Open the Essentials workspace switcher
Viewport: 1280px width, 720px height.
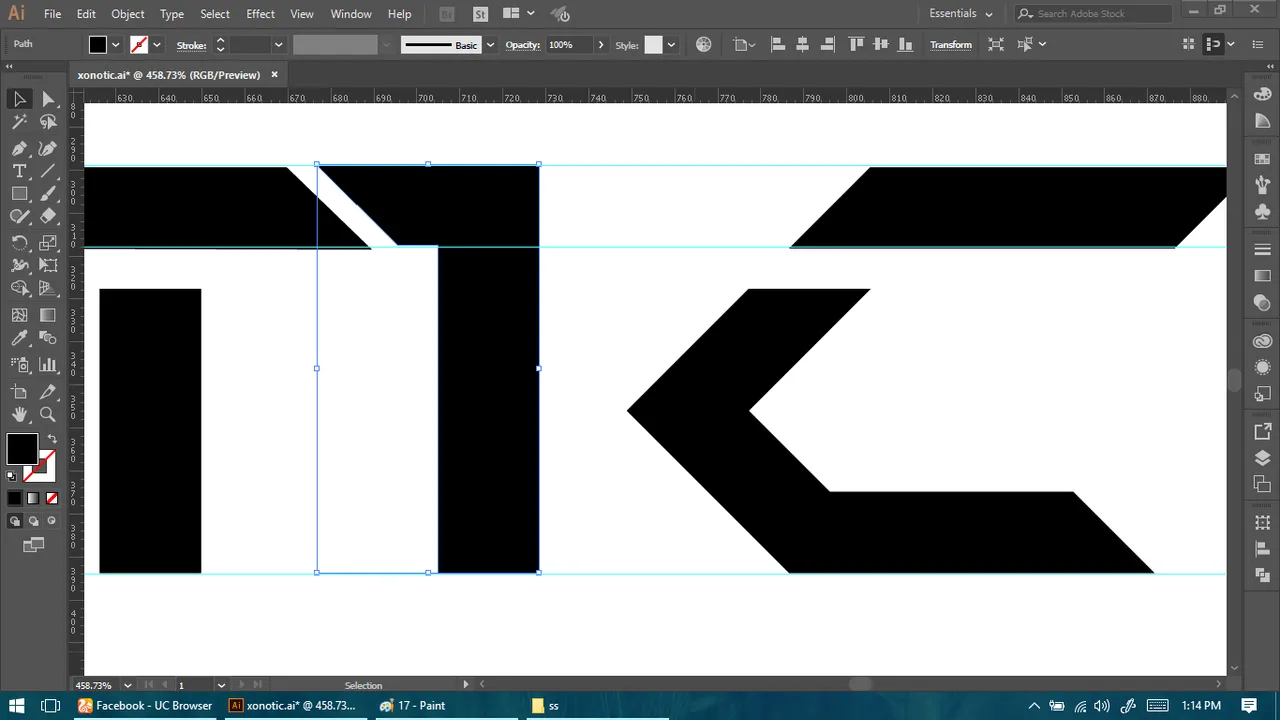961,14
